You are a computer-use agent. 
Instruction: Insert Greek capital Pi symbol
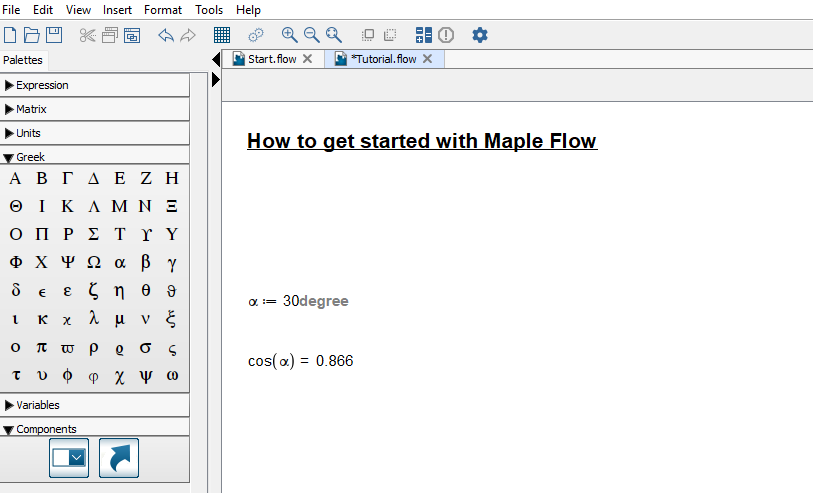point(41,234)
